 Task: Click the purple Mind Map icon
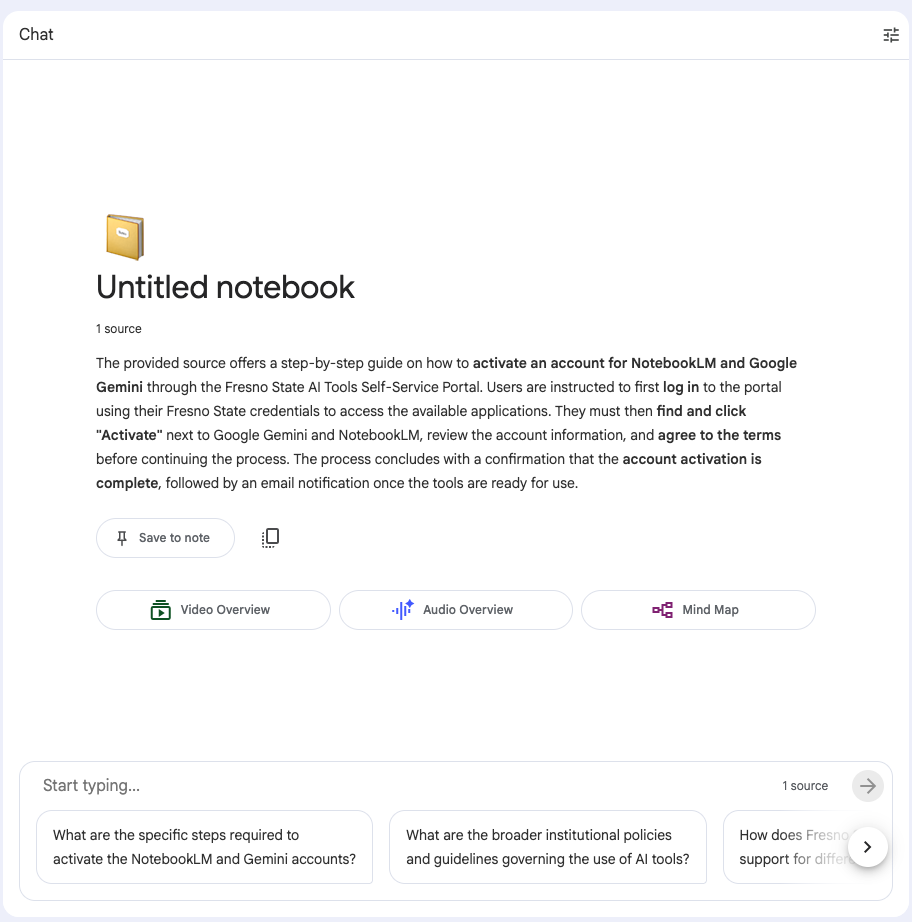(x=662, y=610)
